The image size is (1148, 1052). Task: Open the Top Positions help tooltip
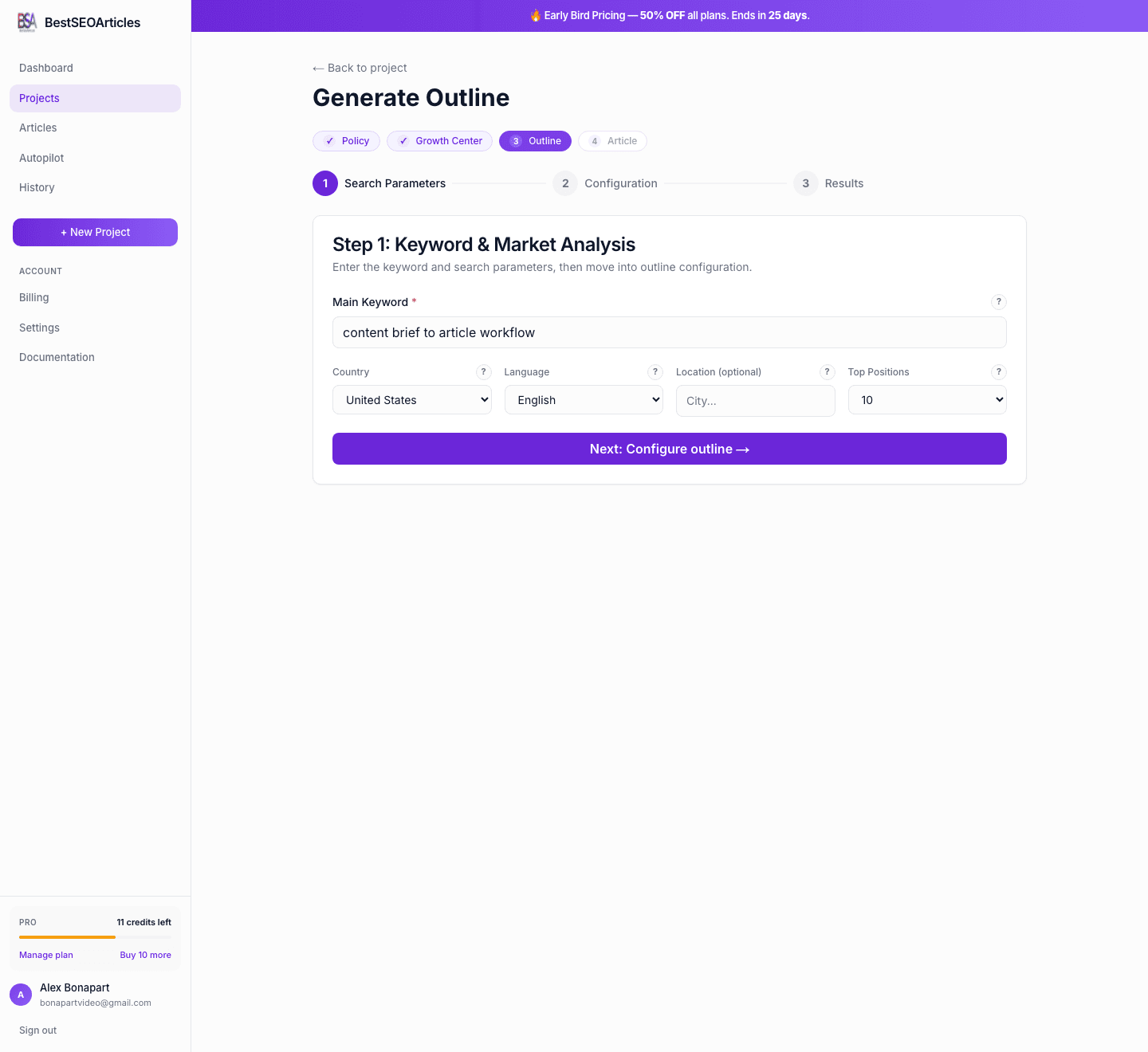click(x=999, y=371)
